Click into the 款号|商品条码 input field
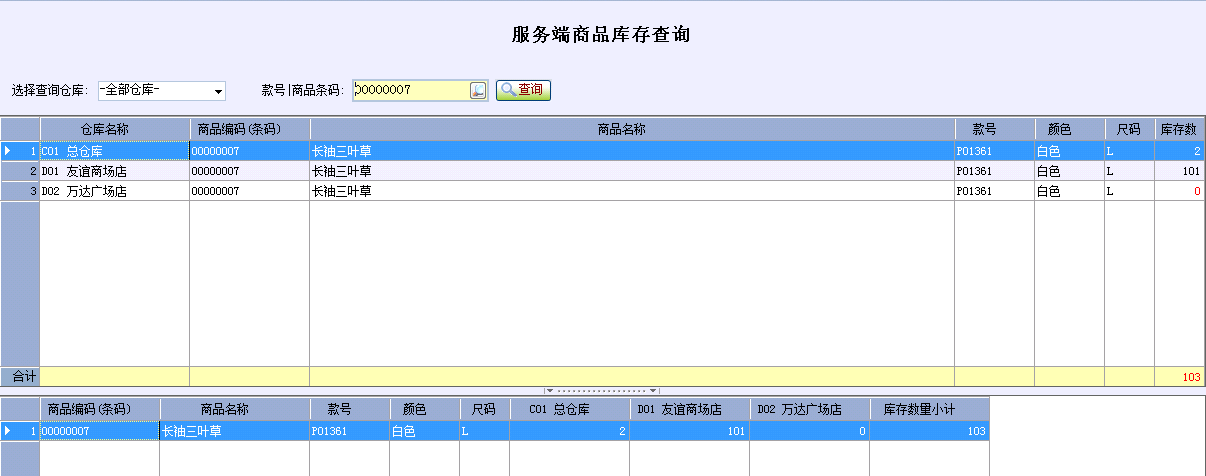The image size is (1206, 476). click(x=410, y=91)
